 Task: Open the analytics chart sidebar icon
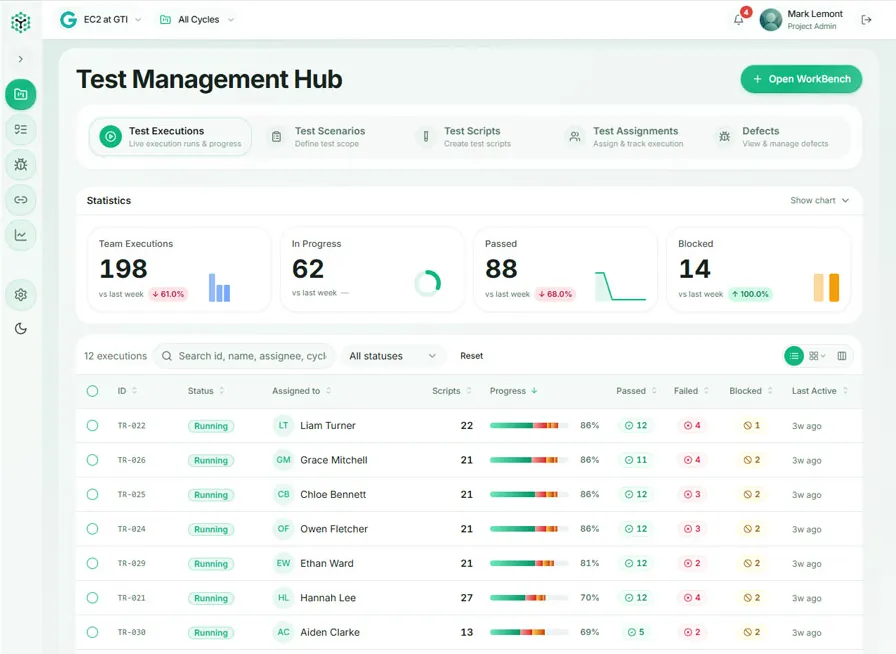(x=21, y=235)
